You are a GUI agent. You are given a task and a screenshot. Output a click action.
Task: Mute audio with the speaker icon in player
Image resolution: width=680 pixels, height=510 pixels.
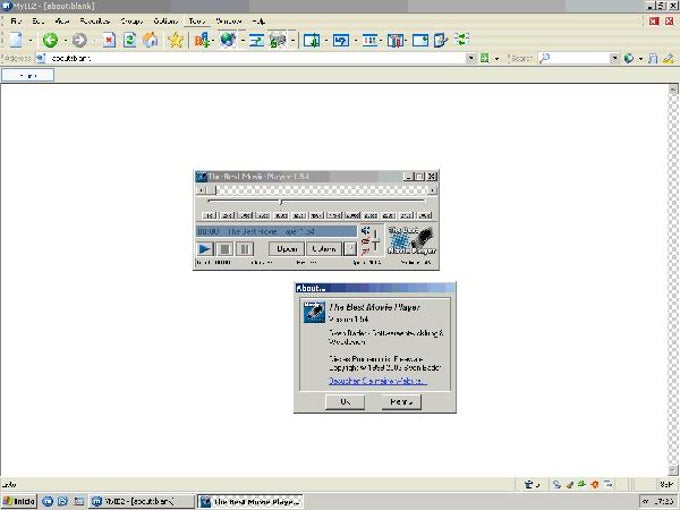[x=365, y=230]
